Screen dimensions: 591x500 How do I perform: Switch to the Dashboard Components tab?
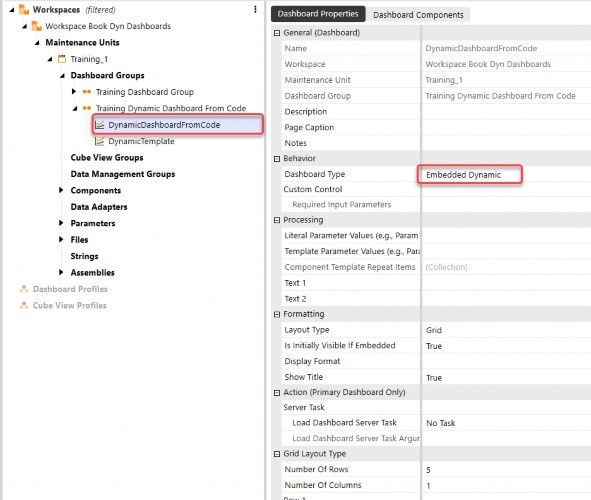click(x=418, y=15)
